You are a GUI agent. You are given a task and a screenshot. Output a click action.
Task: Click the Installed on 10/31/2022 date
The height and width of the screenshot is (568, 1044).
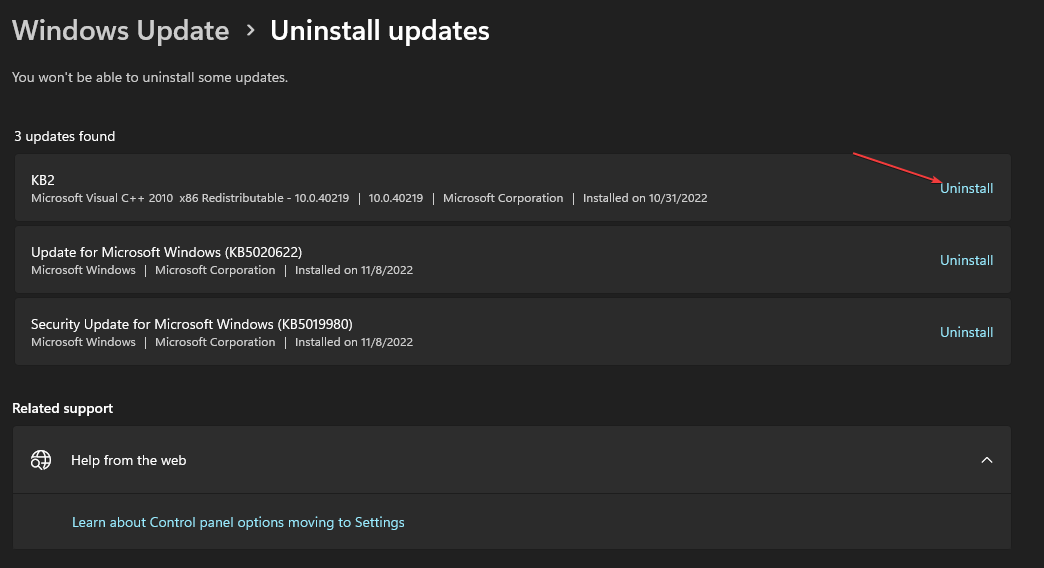coord(645,198)
